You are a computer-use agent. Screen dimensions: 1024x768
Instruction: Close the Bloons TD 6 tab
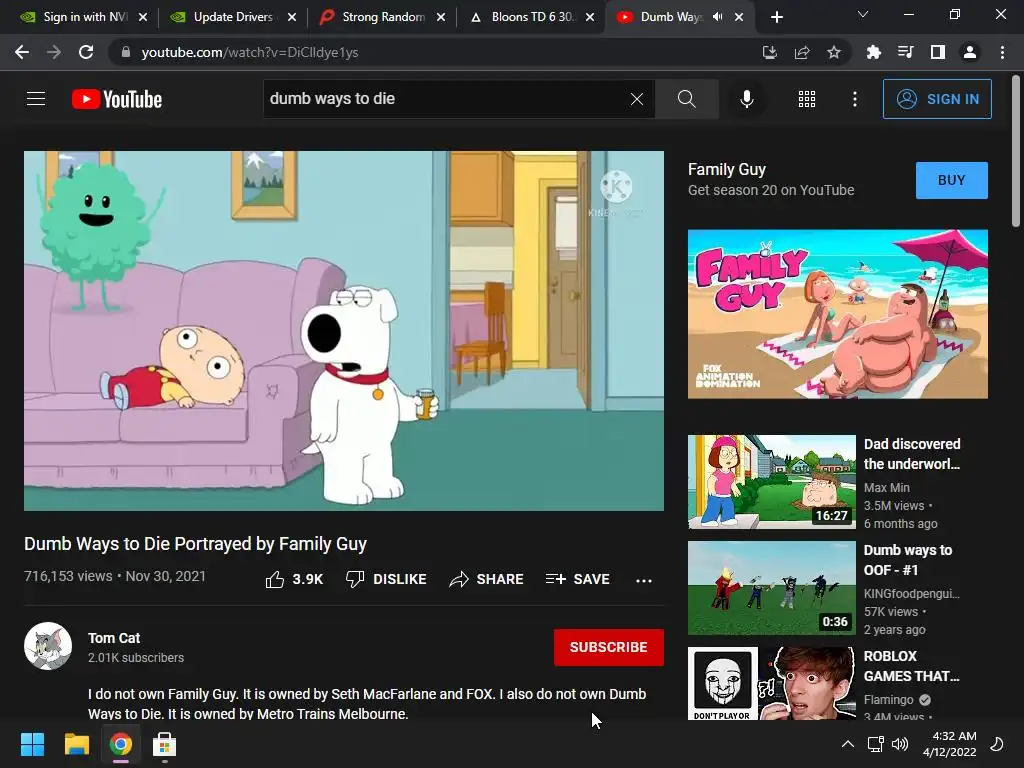[590, 17]
